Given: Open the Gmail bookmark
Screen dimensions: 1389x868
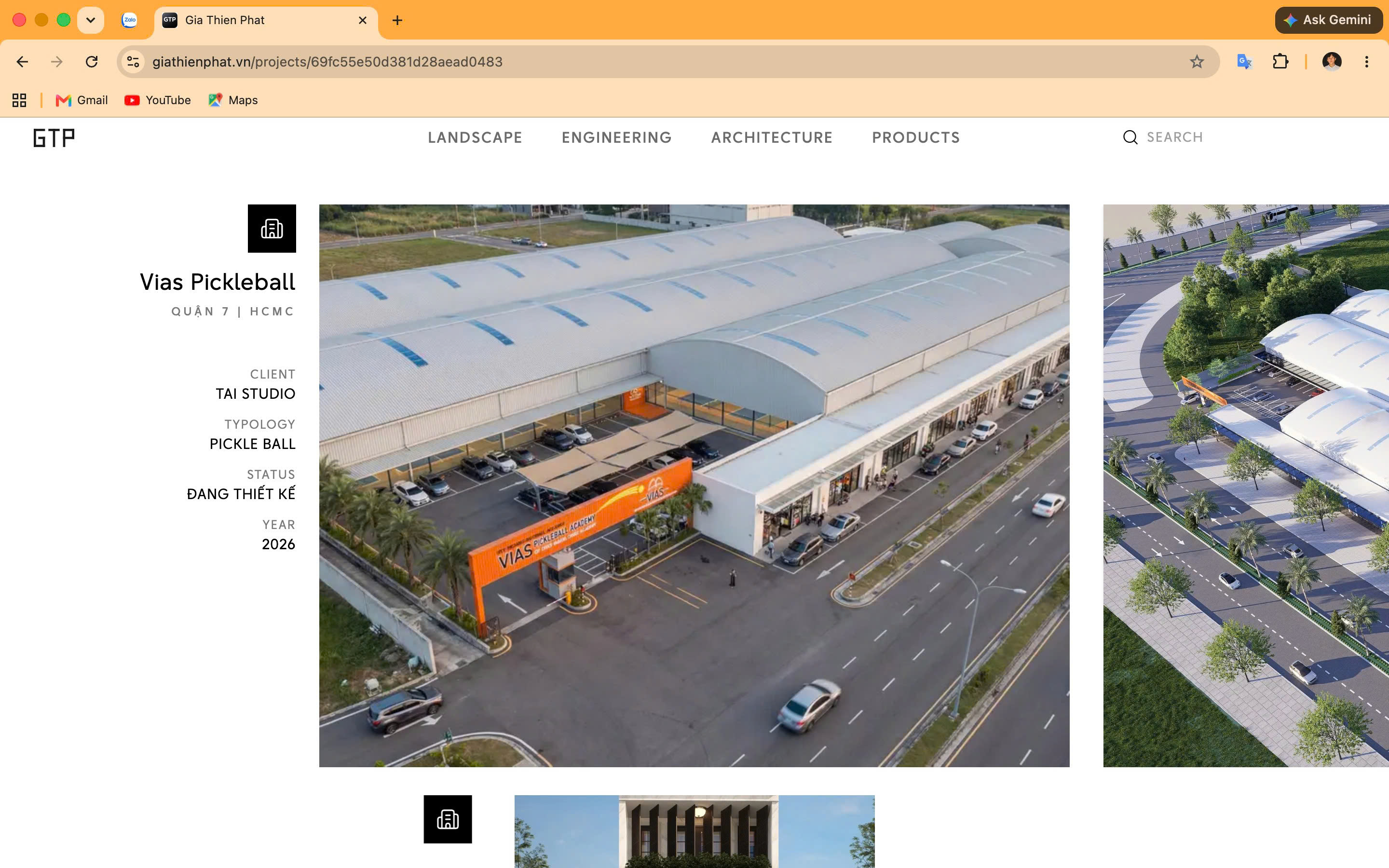Looking at the screenshot, I should [82, 100].
